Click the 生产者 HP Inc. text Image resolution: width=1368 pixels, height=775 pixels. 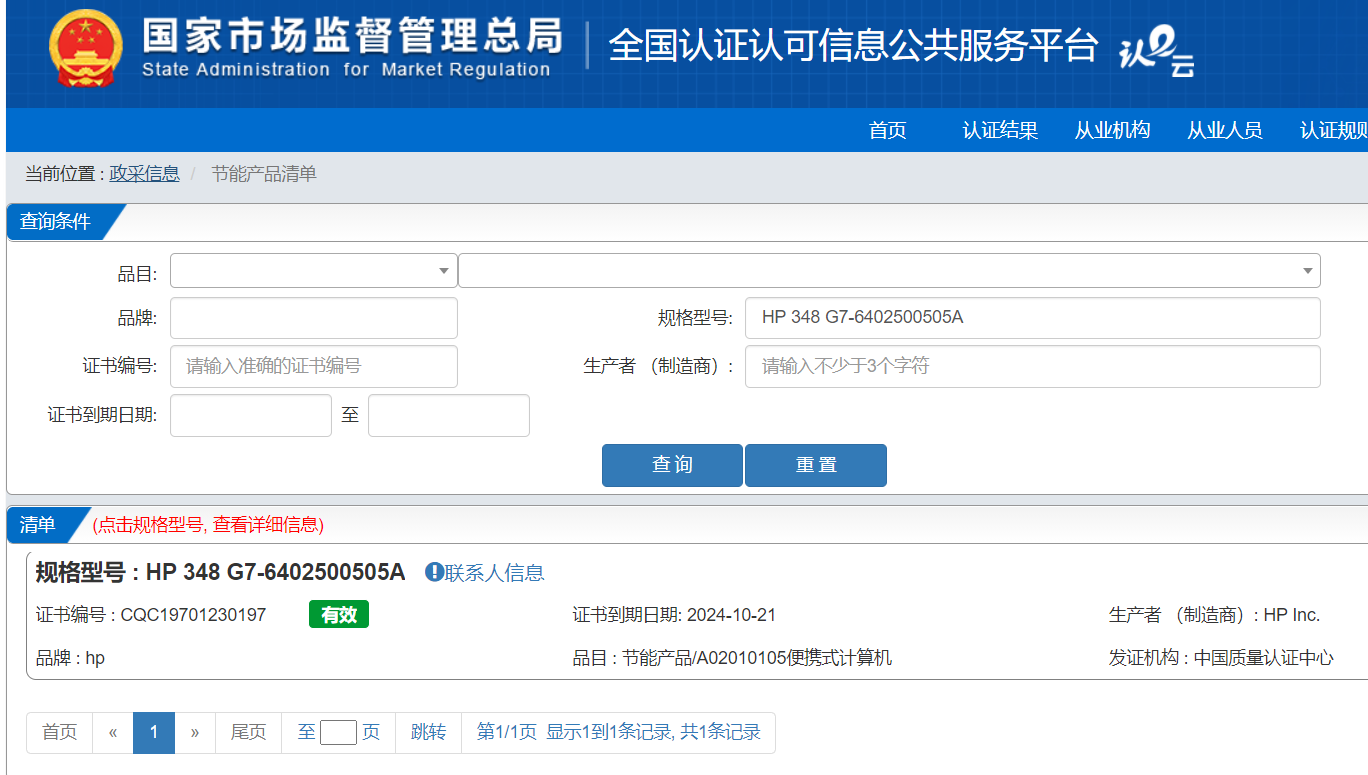tap(1214, 615)
